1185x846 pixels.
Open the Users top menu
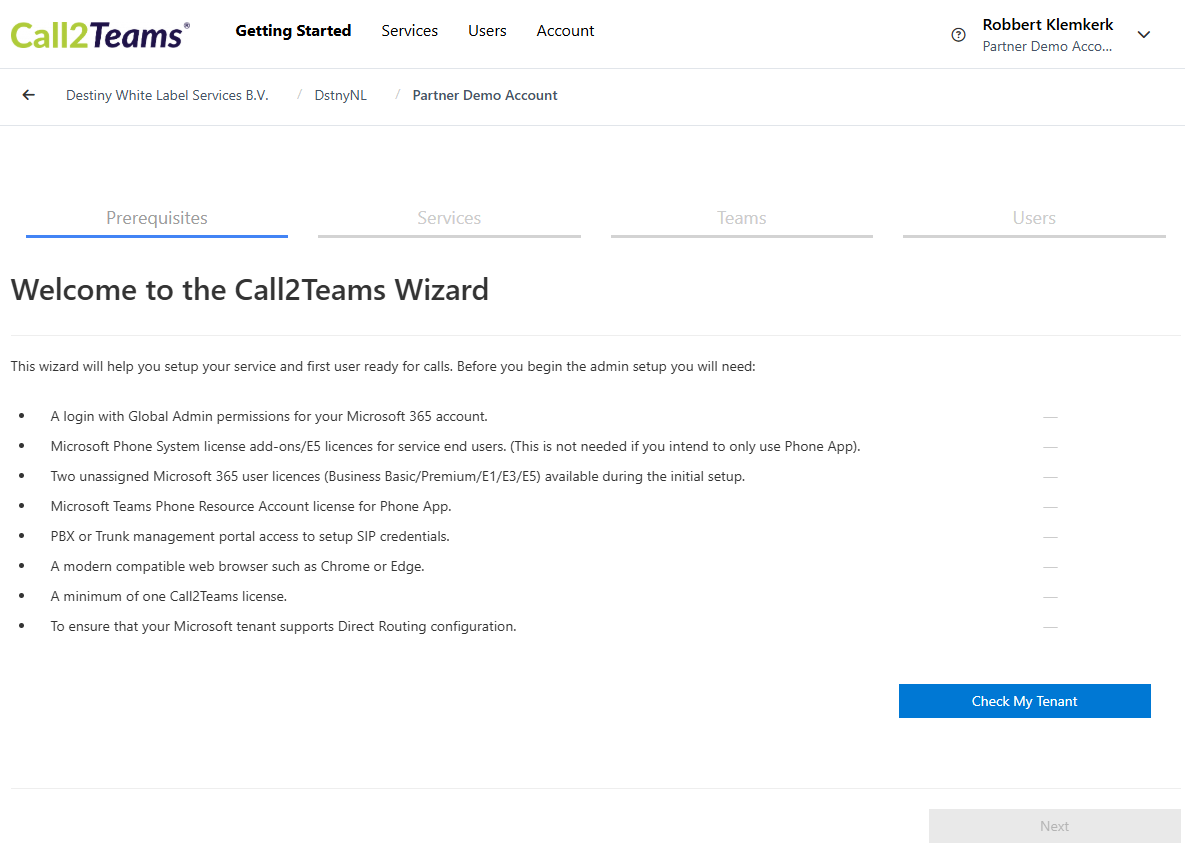(x=487, y=31)
